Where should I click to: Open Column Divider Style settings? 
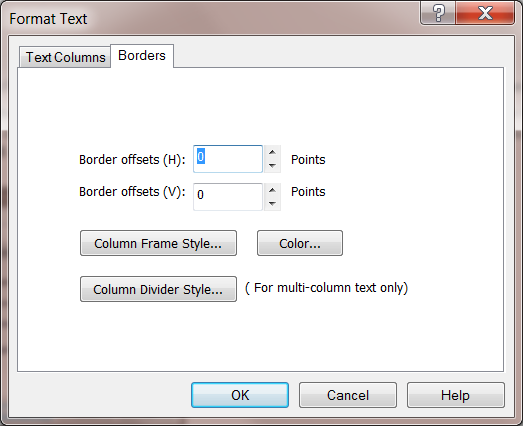[158, 289]
